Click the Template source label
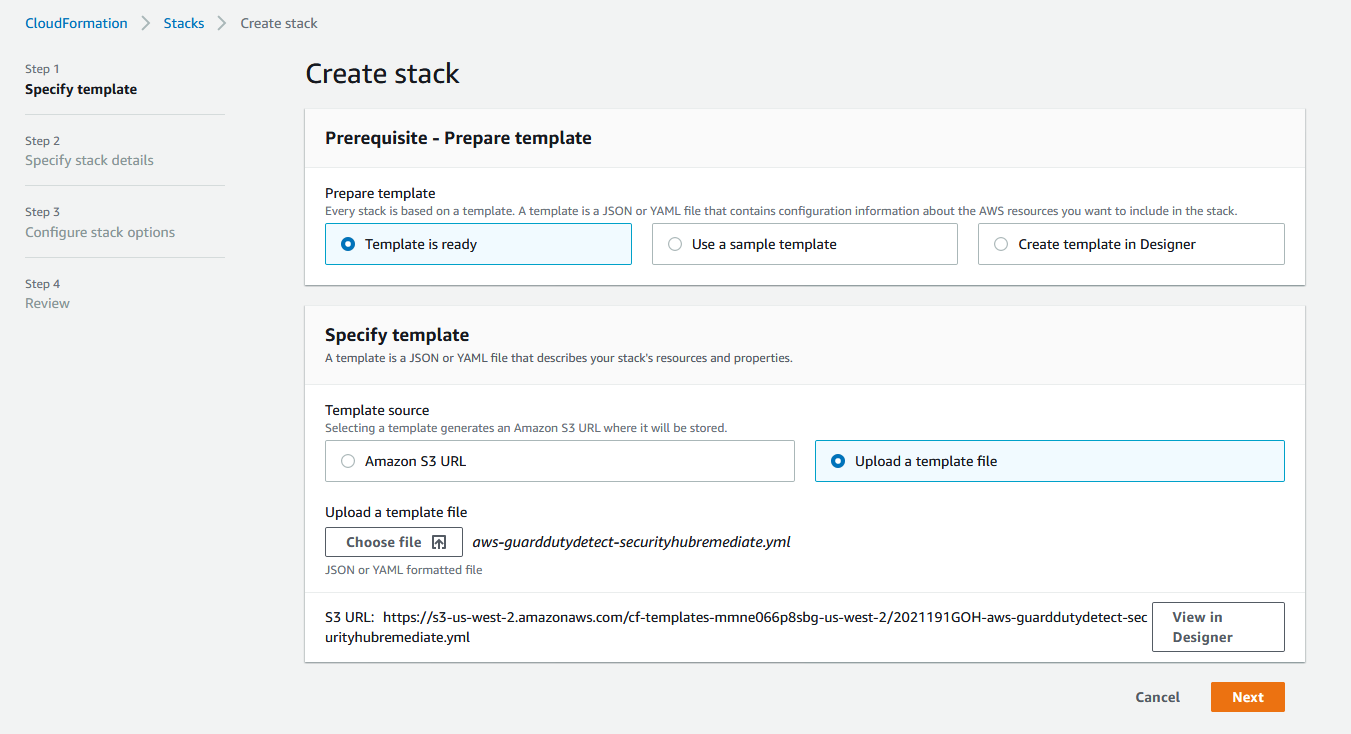1351x734 pixels. point(377,410)
